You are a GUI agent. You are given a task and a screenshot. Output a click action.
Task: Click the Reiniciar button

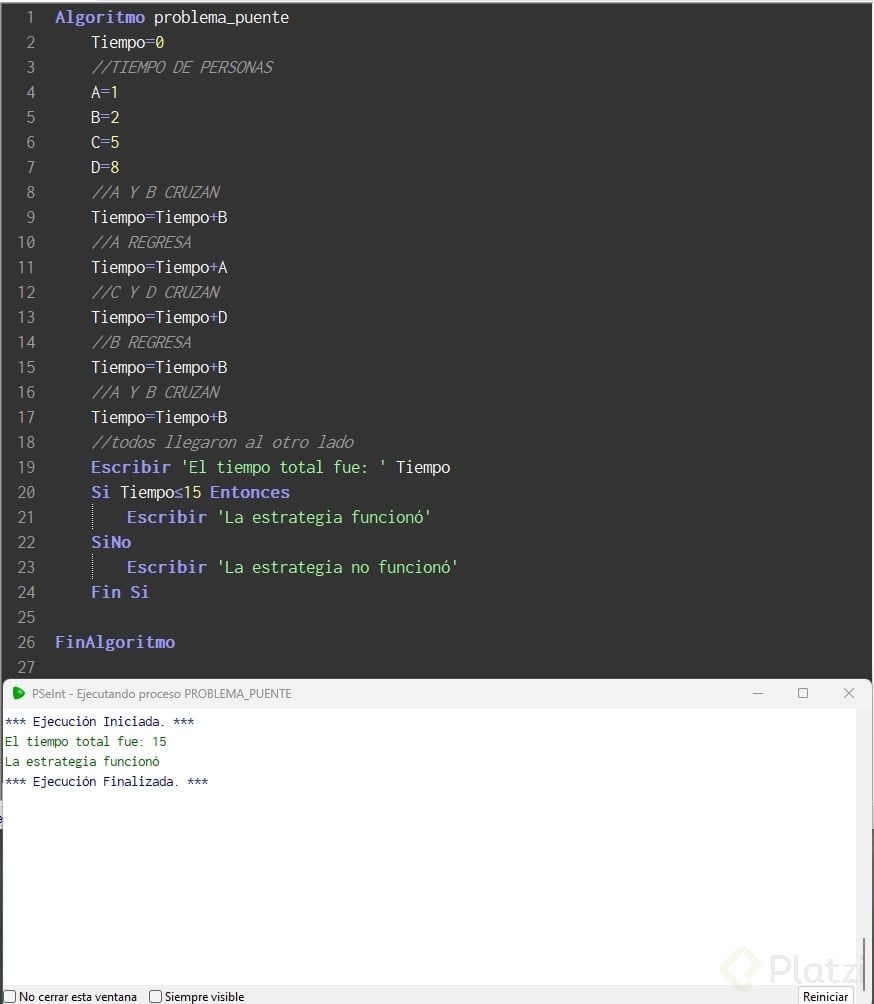coord(825,996)
